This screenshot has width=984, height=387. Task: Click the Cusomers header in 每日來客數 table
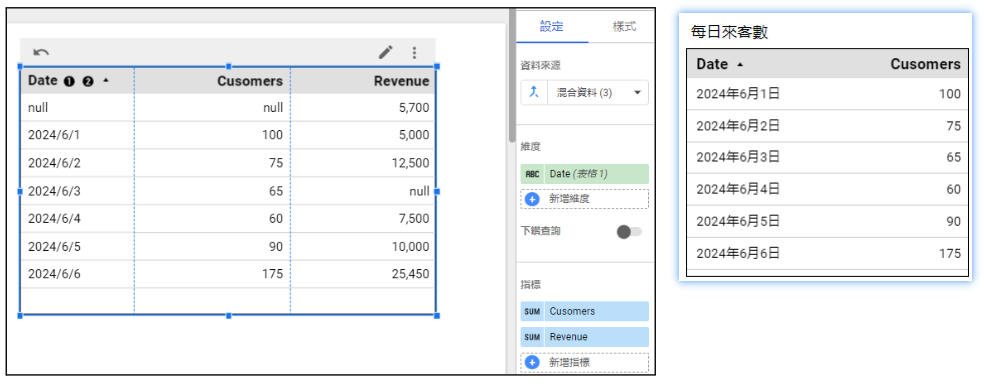[925, 64]
